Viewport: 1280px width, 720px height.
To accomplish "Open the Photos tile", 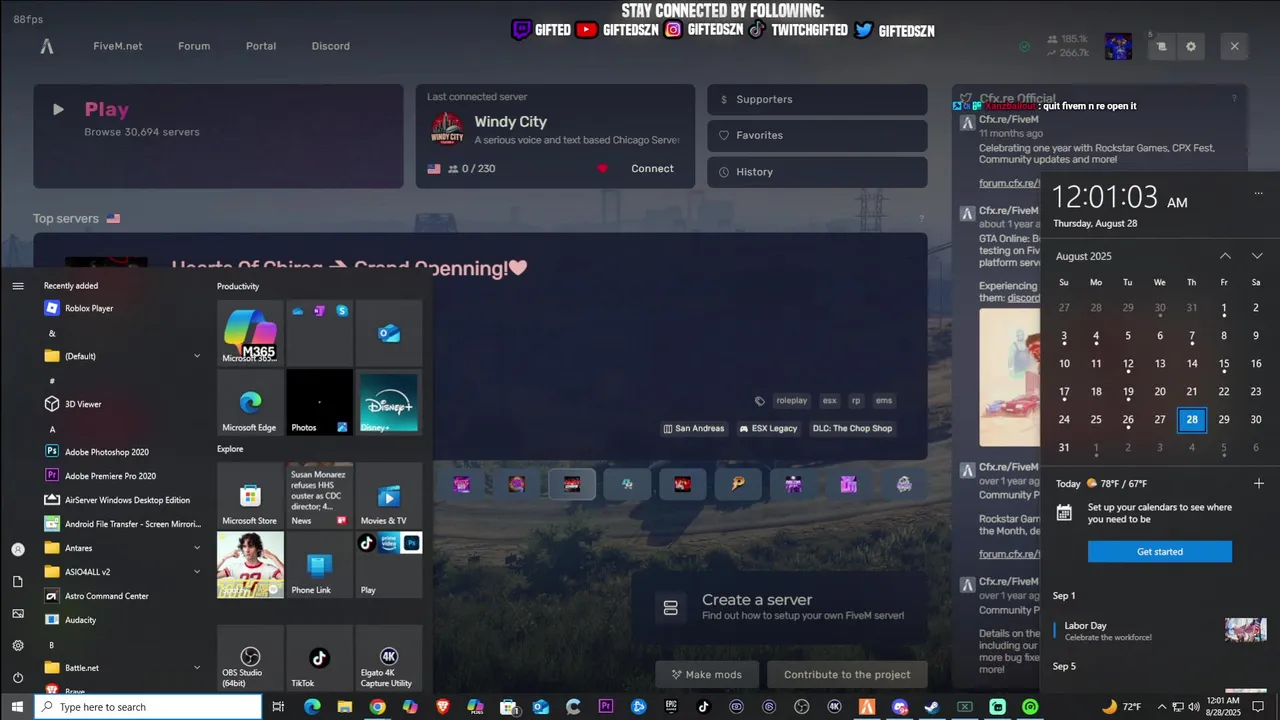I will [x=320, y=402].
